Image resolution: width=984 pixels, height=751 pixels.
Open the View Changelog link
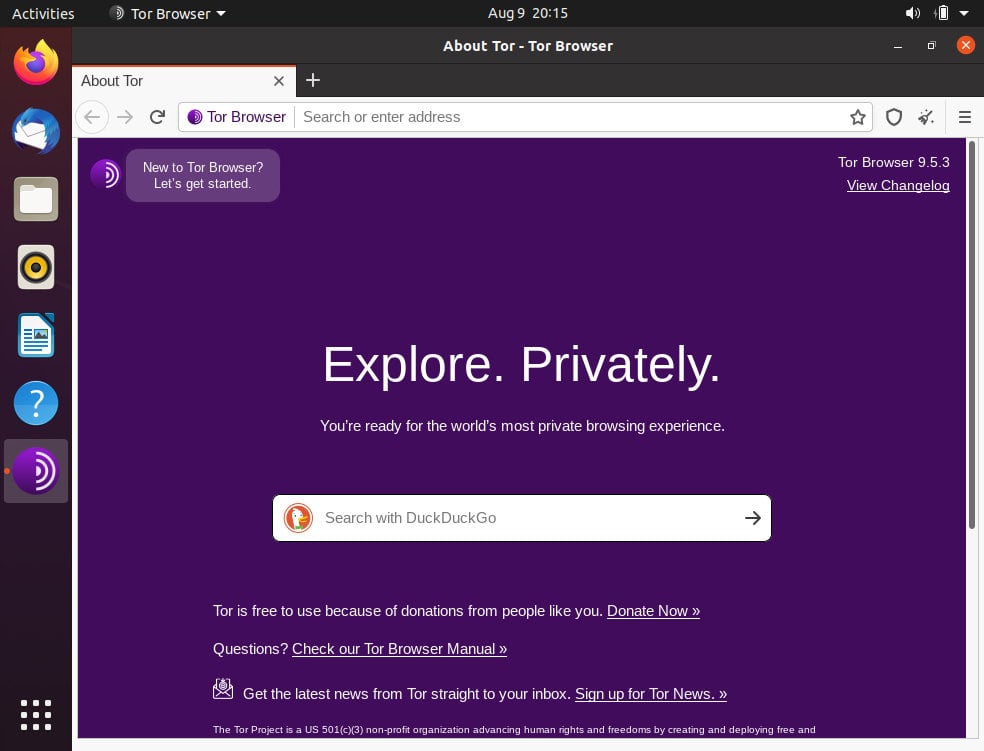click(x=897, y=186)
